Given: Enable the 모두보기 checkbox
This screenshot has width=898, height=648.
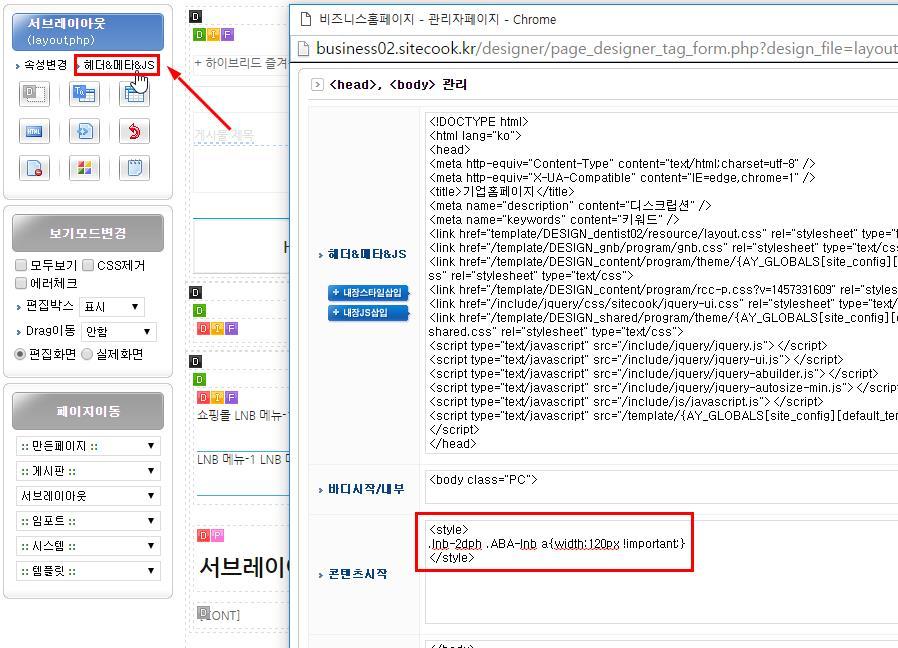Looking at the screenshot, I should click(x=21, y=265).
